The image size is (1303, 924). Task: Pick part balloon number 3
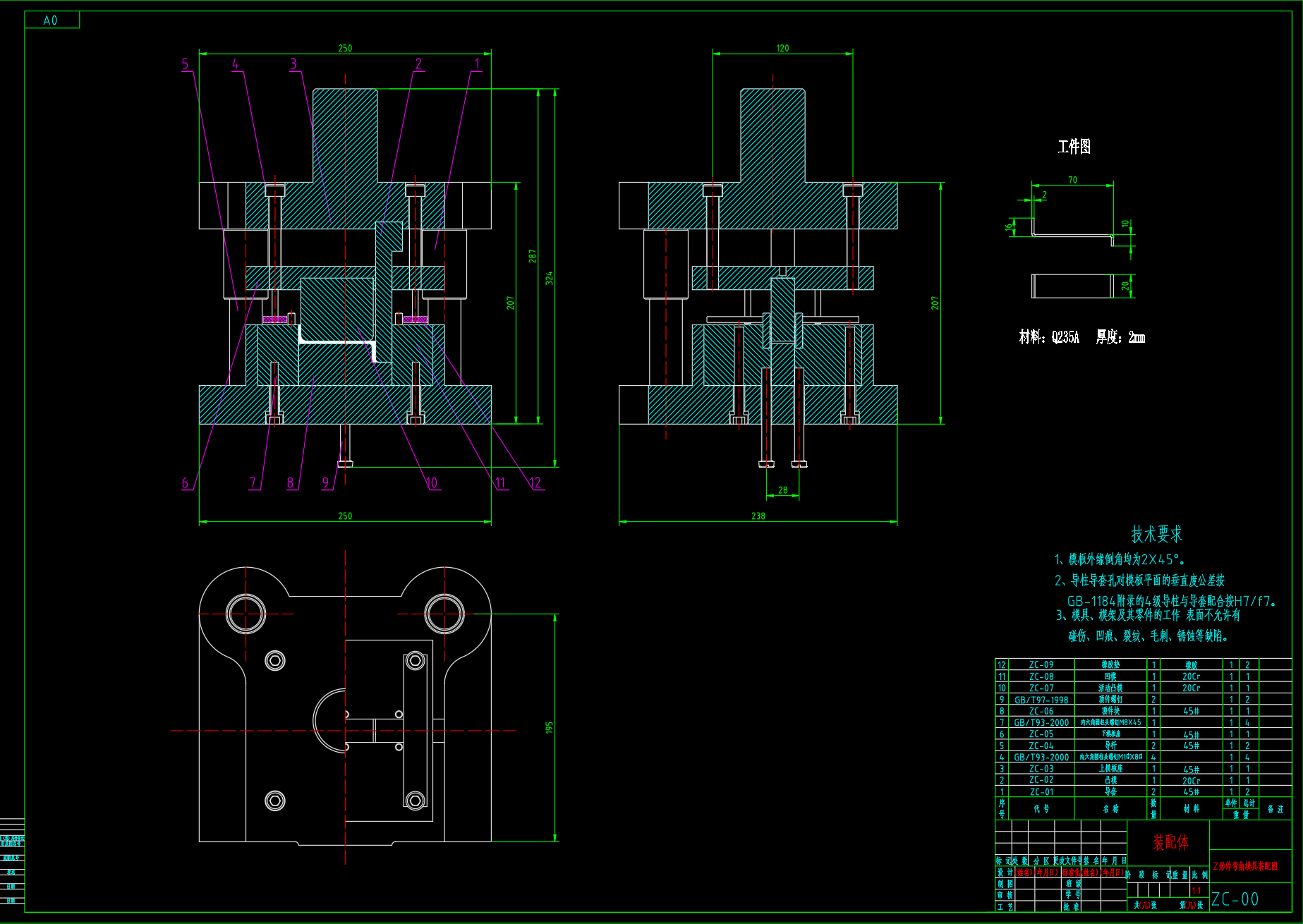pos(293,64)
